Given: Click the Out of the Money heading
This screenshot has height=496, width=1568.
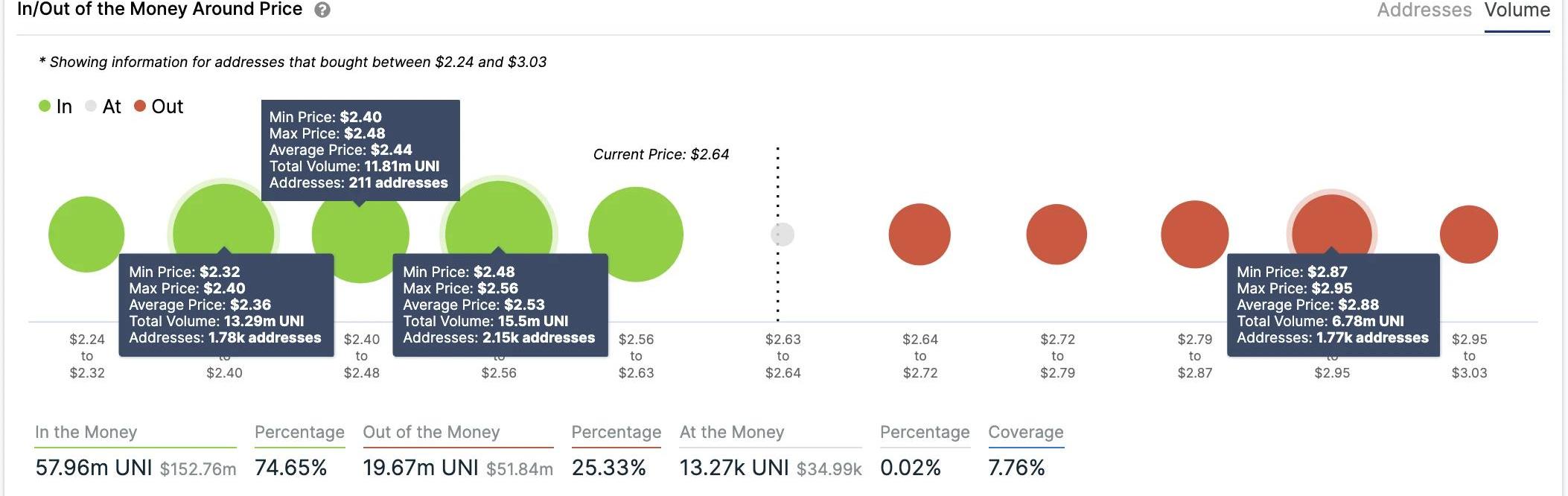Looking at the screenshot, I should [431, 432].
